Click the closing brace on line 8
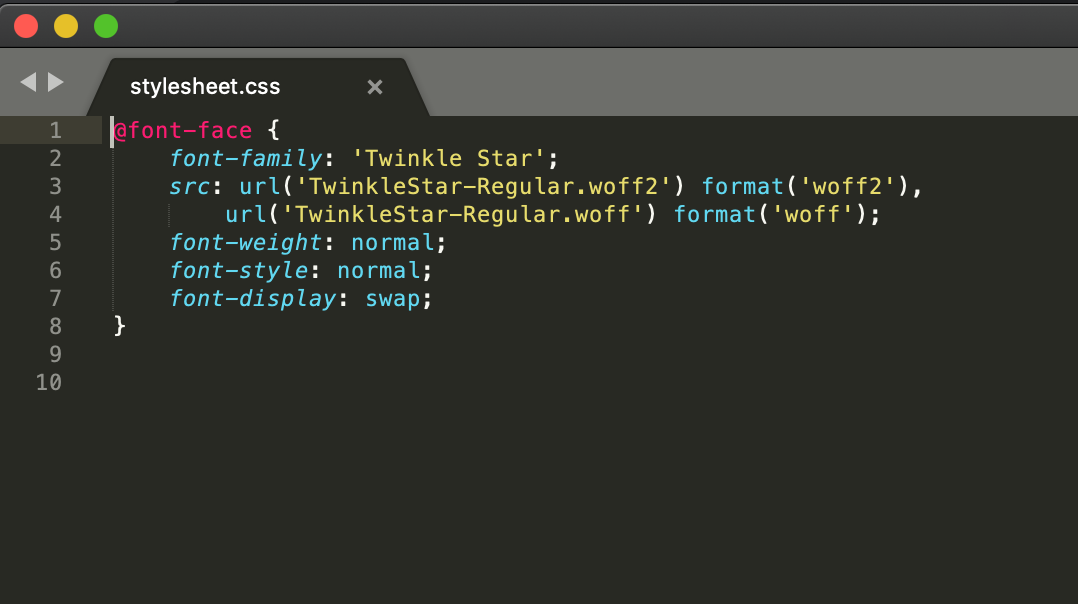Image resolution: width=1078 pixels, height=604 pixels. (118, 326)
